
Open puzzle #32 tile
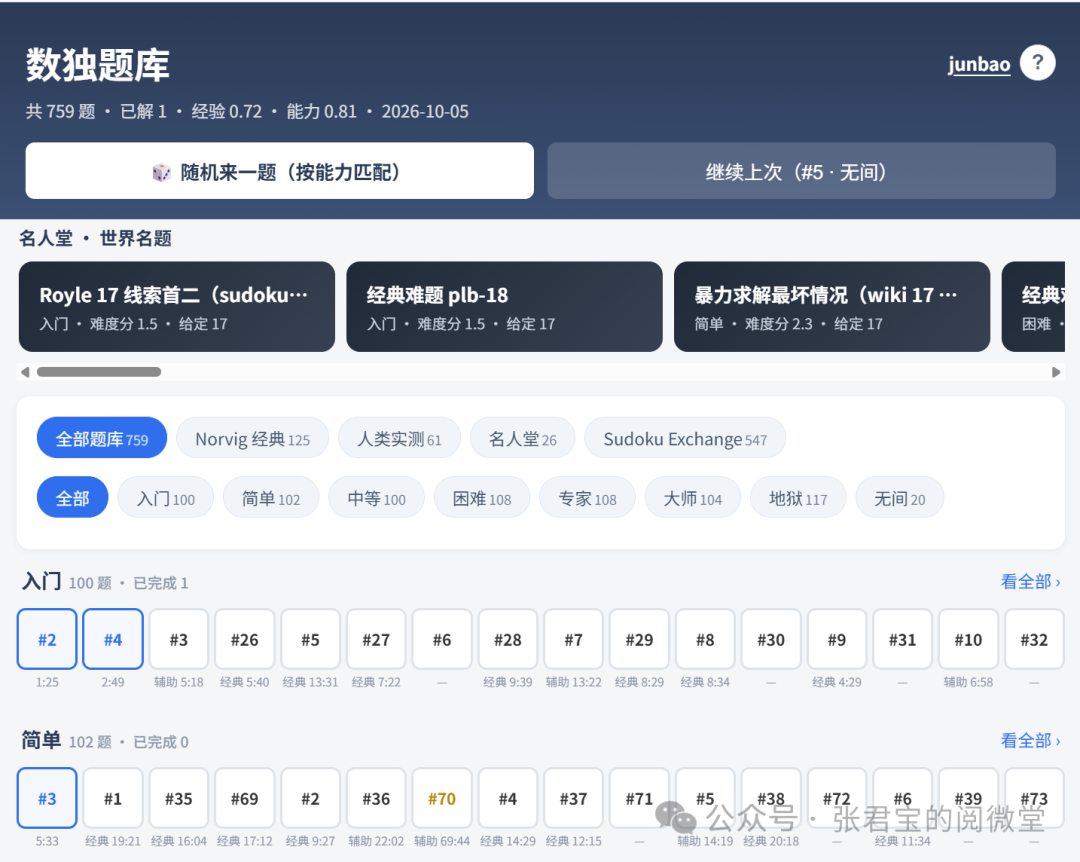(1034, 639)
